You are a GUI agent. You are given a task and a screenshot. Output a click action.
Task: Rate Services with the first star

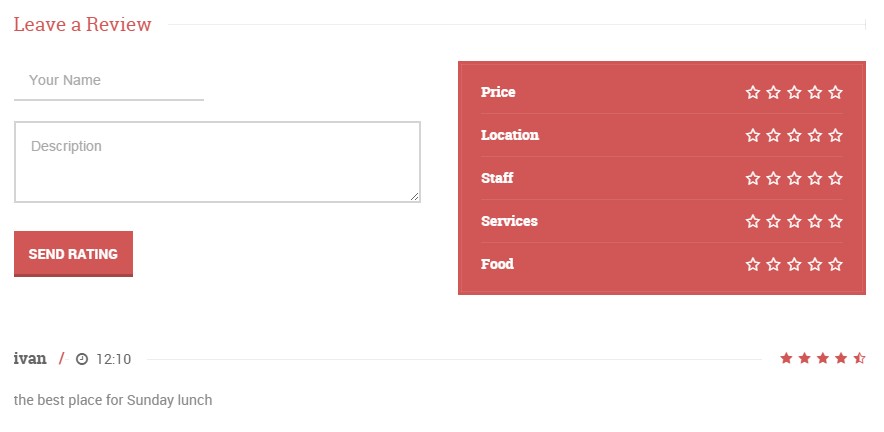(x=753, y=221)
